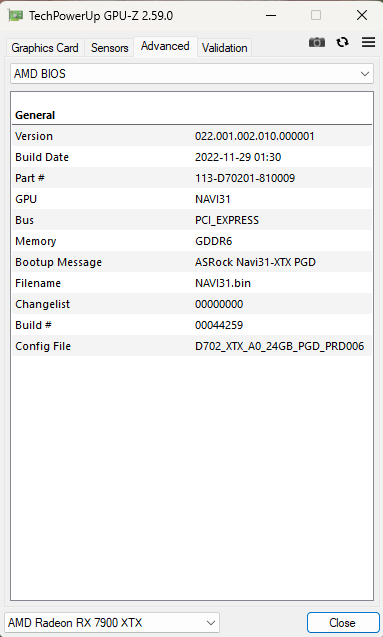Select ASRock Navi31-XTX PGD text
Viewport: 383px width, 637px height.
coord(255,262)
